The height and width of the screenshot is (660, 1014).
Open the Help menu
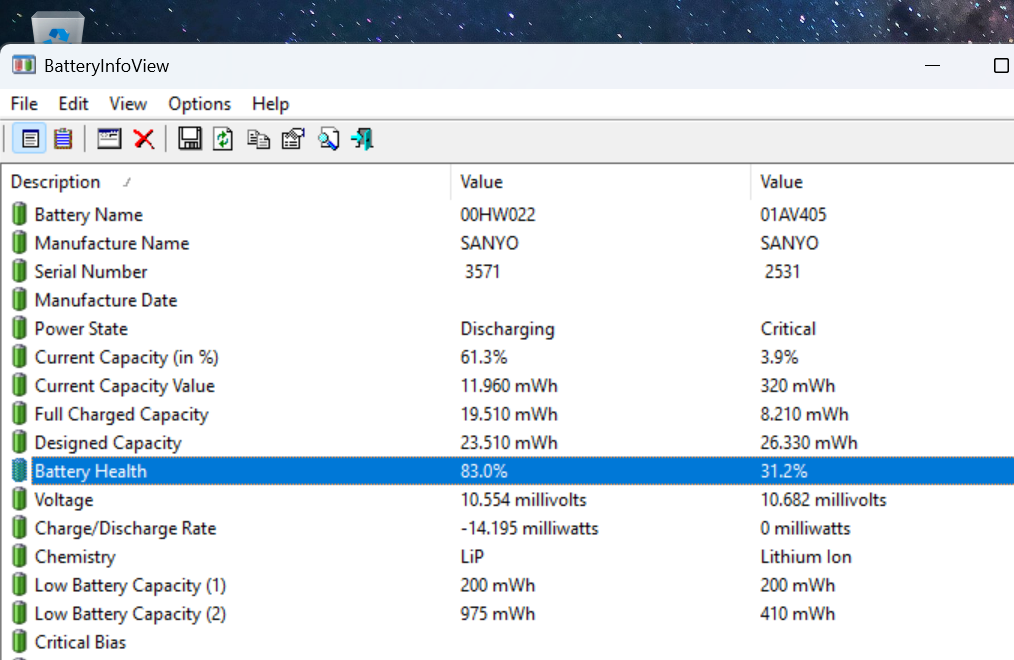point(270,104)
